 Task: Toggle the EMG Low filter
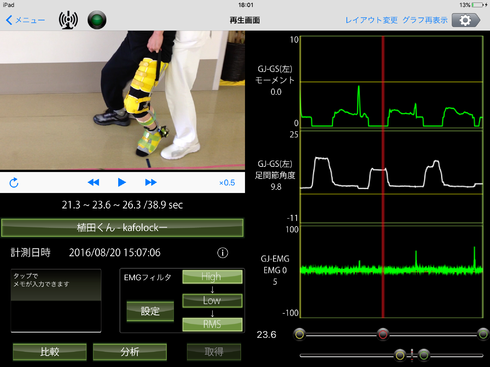click(x=212, y=300)
